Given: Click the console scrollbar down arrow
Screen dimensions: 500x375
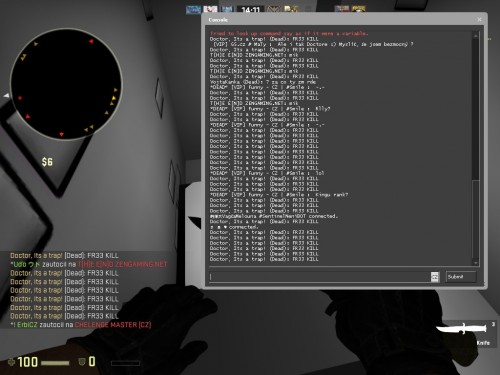Looking at the screenshot, I should (476, 263).
